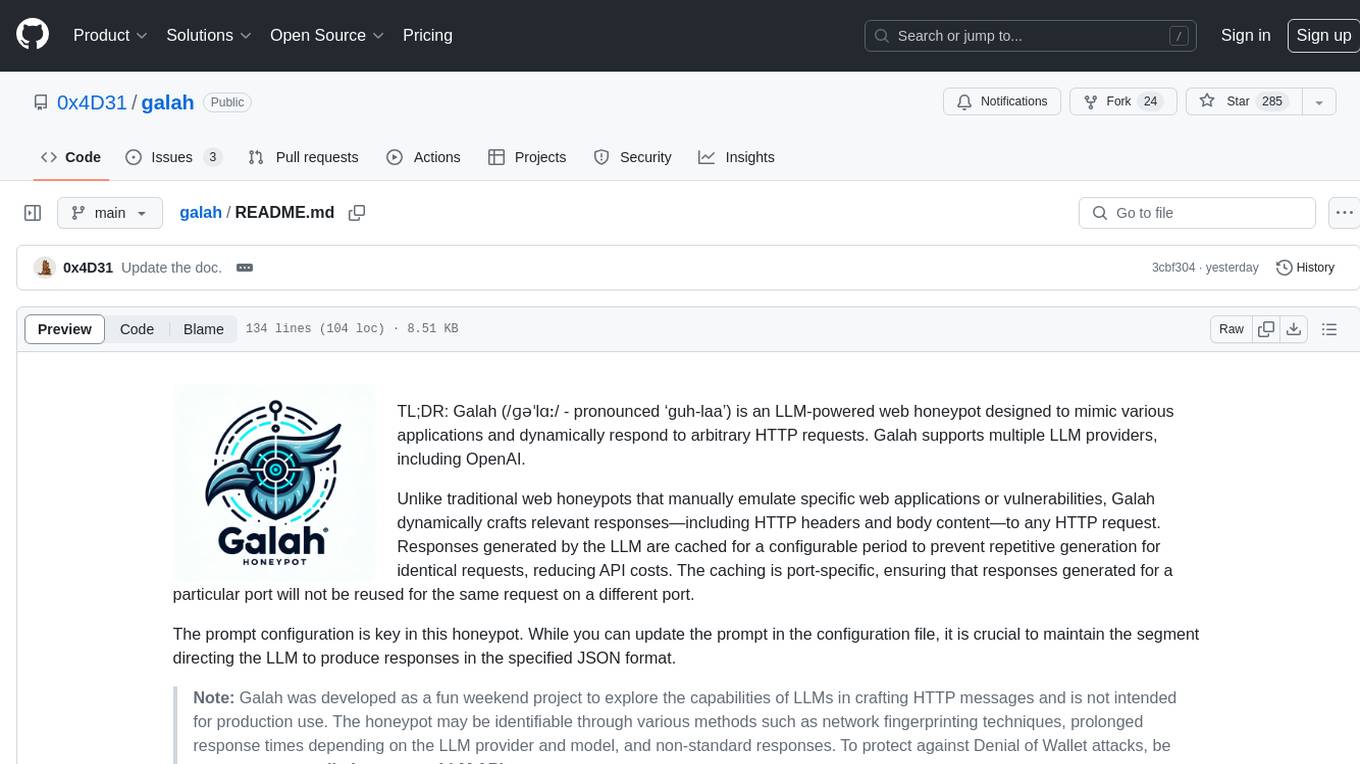
Task: Switch to the Insights tab
Action: click(737, 157)
